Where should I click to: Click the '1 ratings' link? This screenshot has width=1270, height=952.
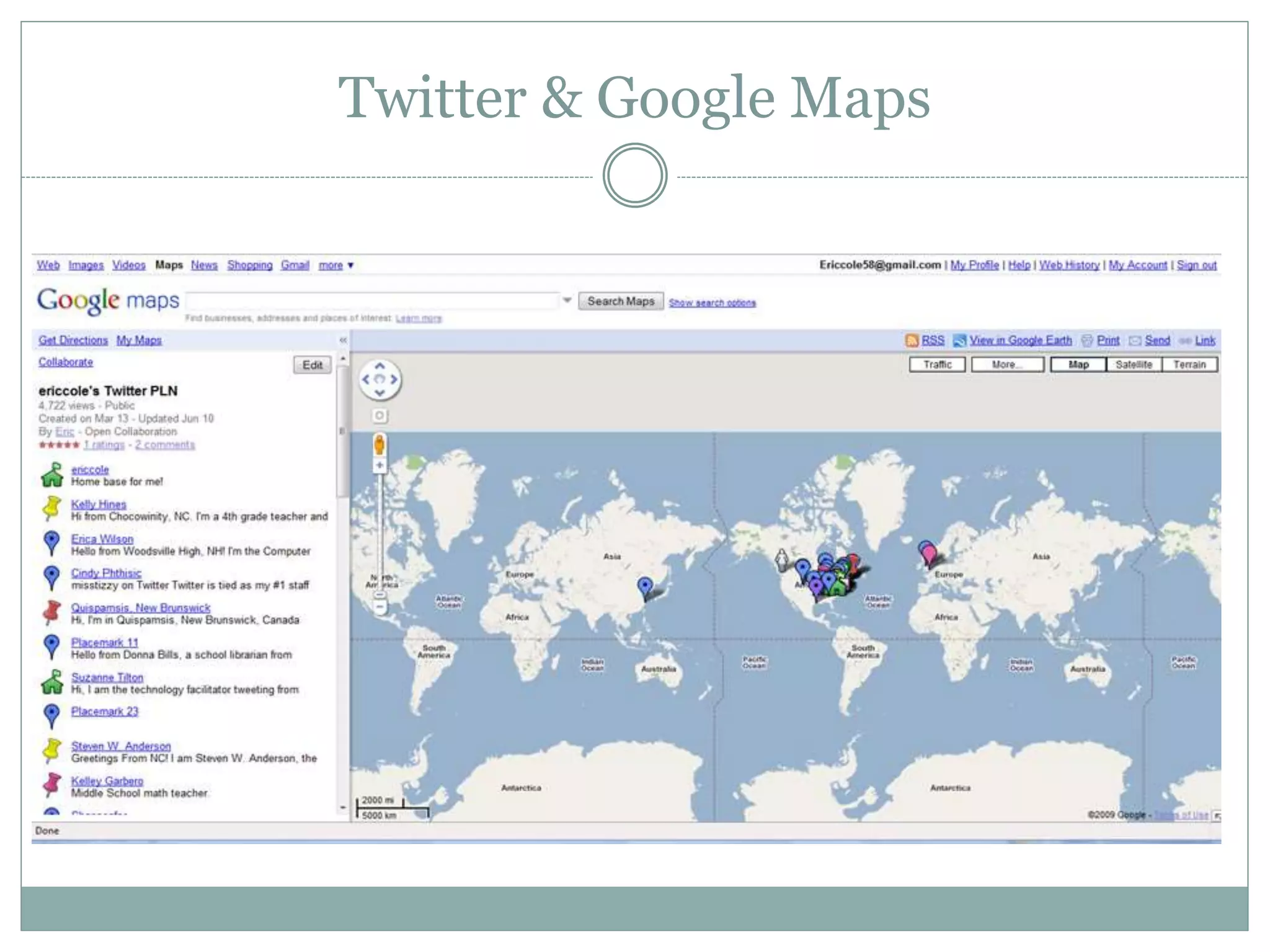(x=104, y=445)
